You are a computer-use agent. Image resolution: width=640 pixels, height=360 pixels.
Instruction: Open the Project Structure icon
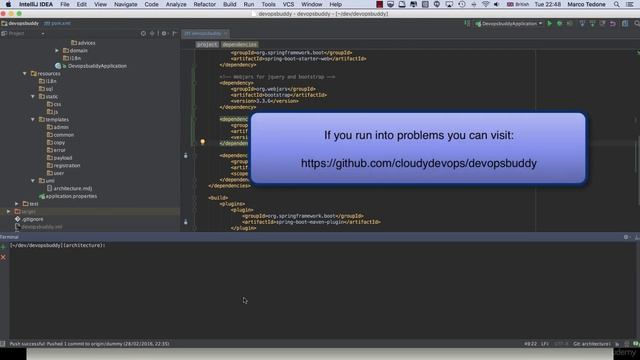(625, 24)
